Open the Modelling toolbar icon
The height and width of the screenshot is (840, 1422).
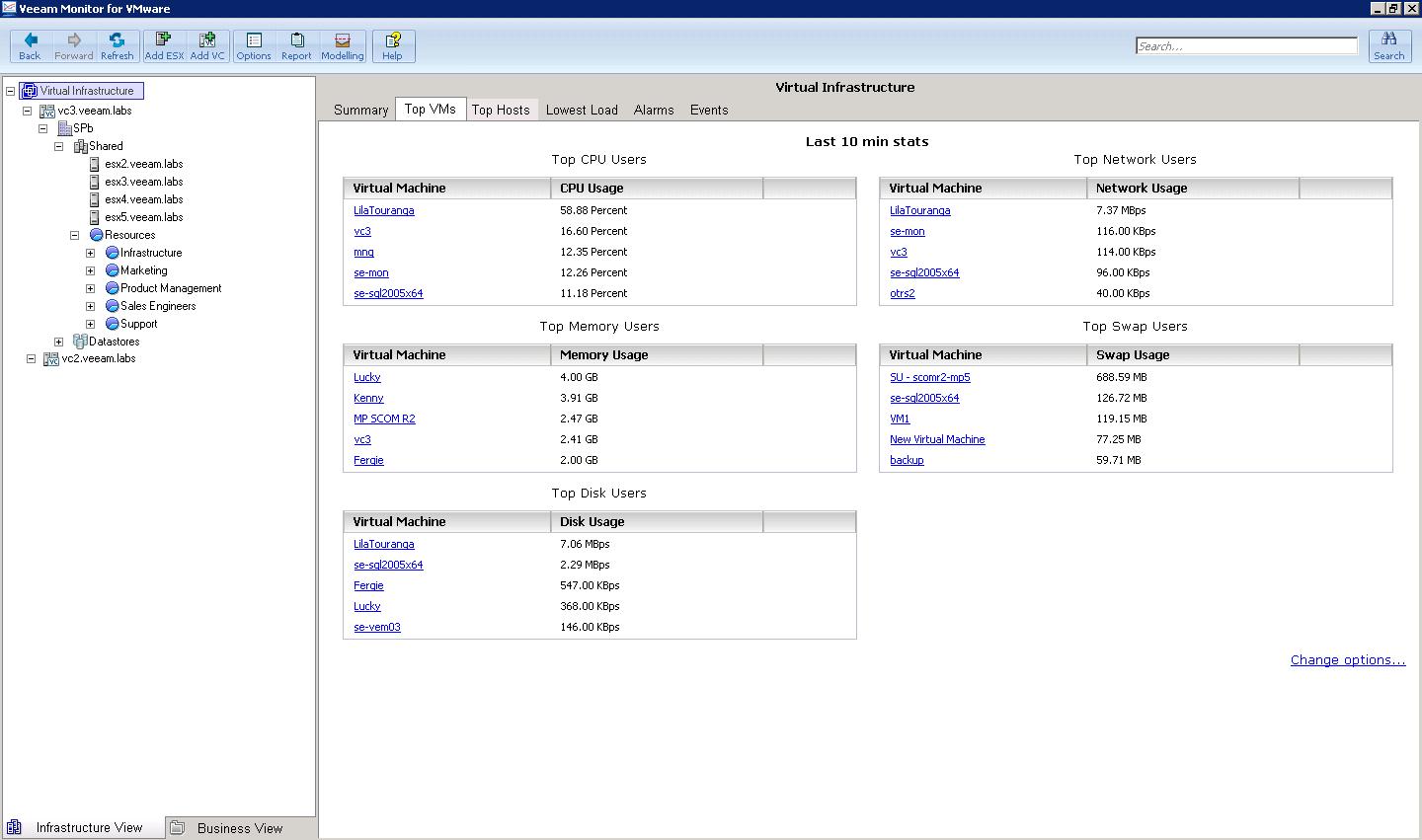(343, 46)
